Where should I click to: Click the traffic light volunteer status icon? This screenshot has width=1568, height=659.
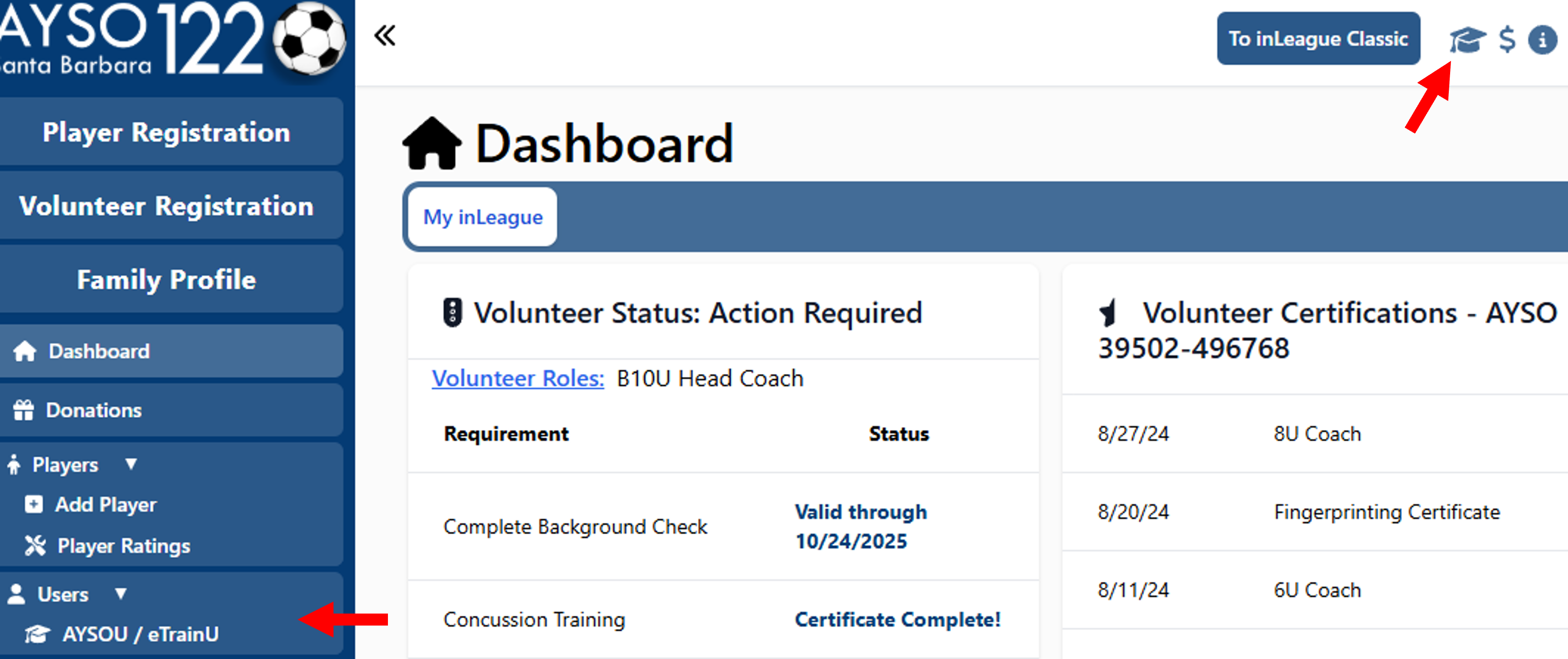[x=452, y=313]
